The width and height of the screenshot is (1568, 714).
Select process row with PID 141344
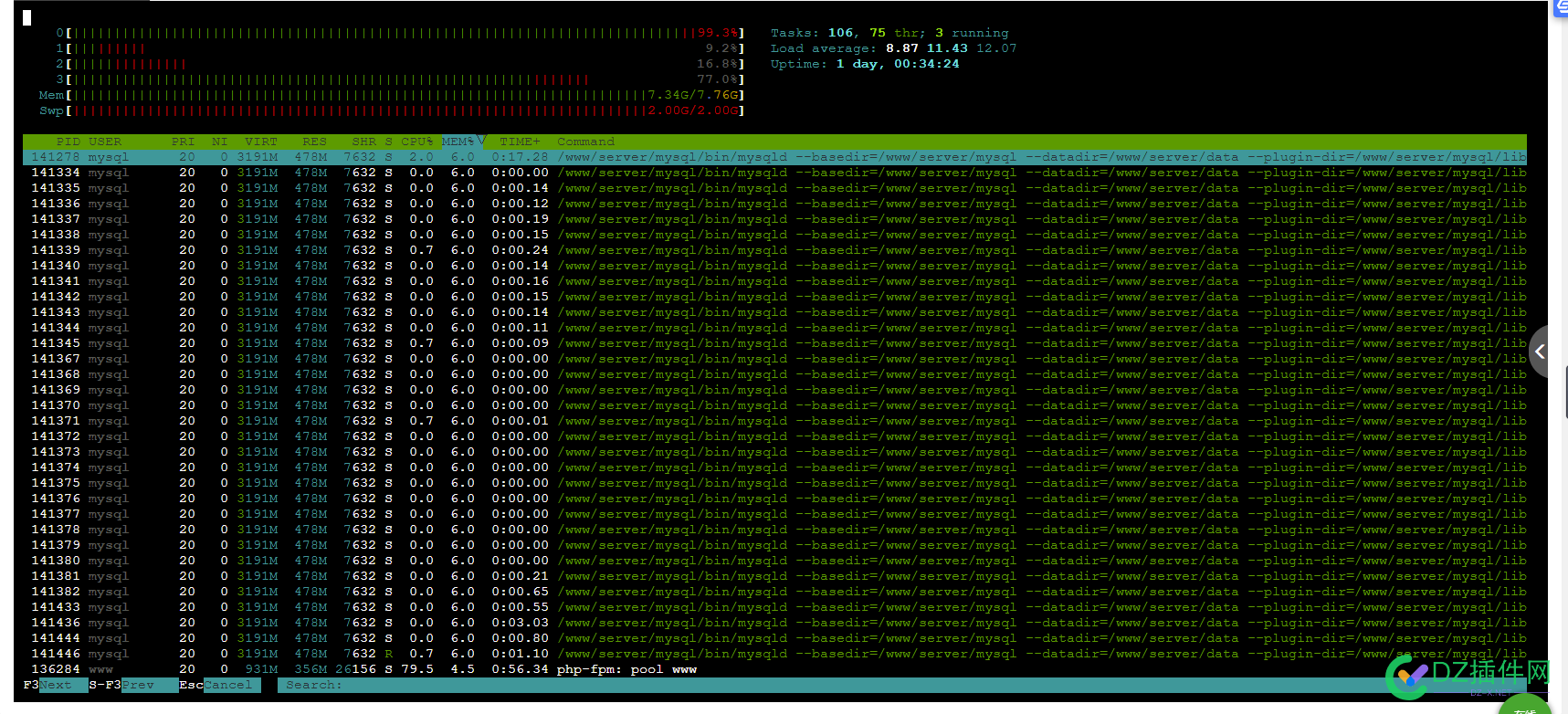[774, 328]
